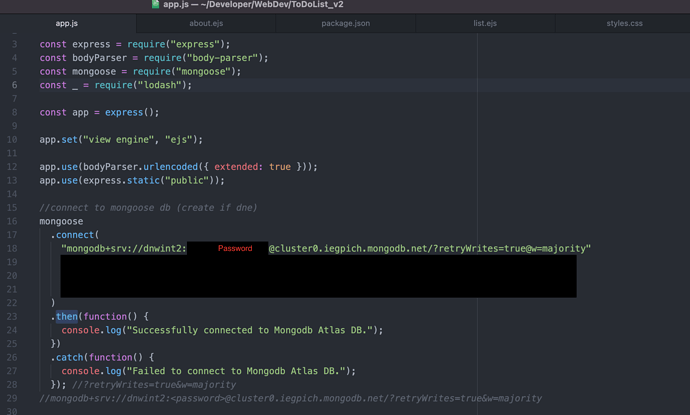
Task: Place cursor on highlighted "then" keyword
Action: pos(66,316)
